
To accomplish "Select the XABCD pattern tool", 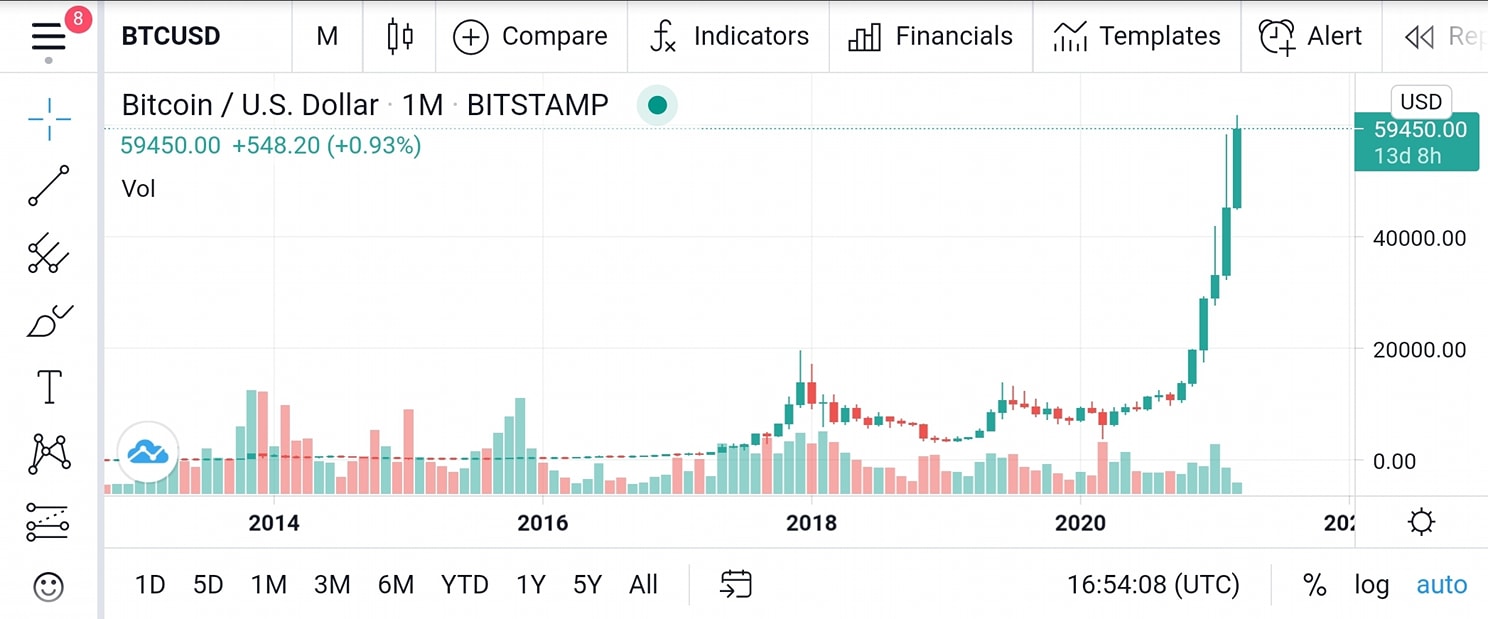I will click(x=50, y=453).
